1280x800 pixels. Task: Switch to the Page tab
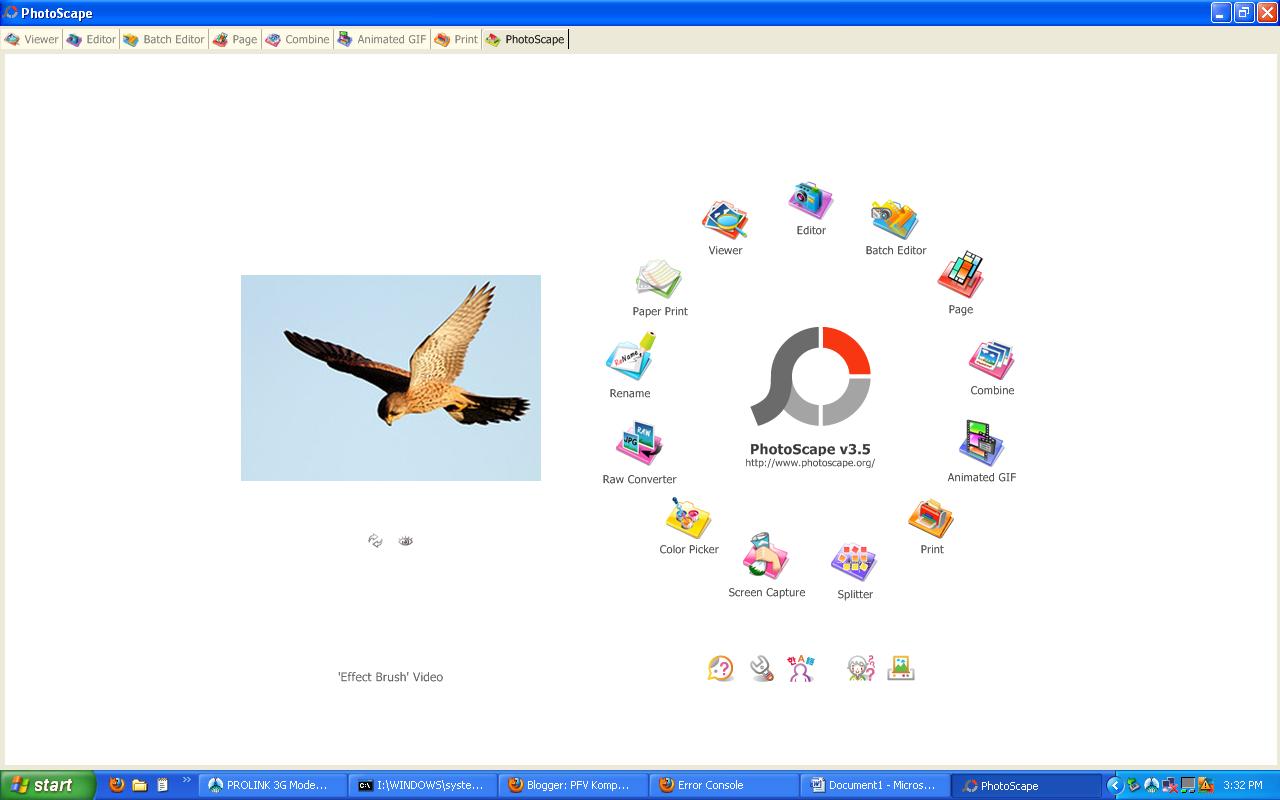pos(235,39)
